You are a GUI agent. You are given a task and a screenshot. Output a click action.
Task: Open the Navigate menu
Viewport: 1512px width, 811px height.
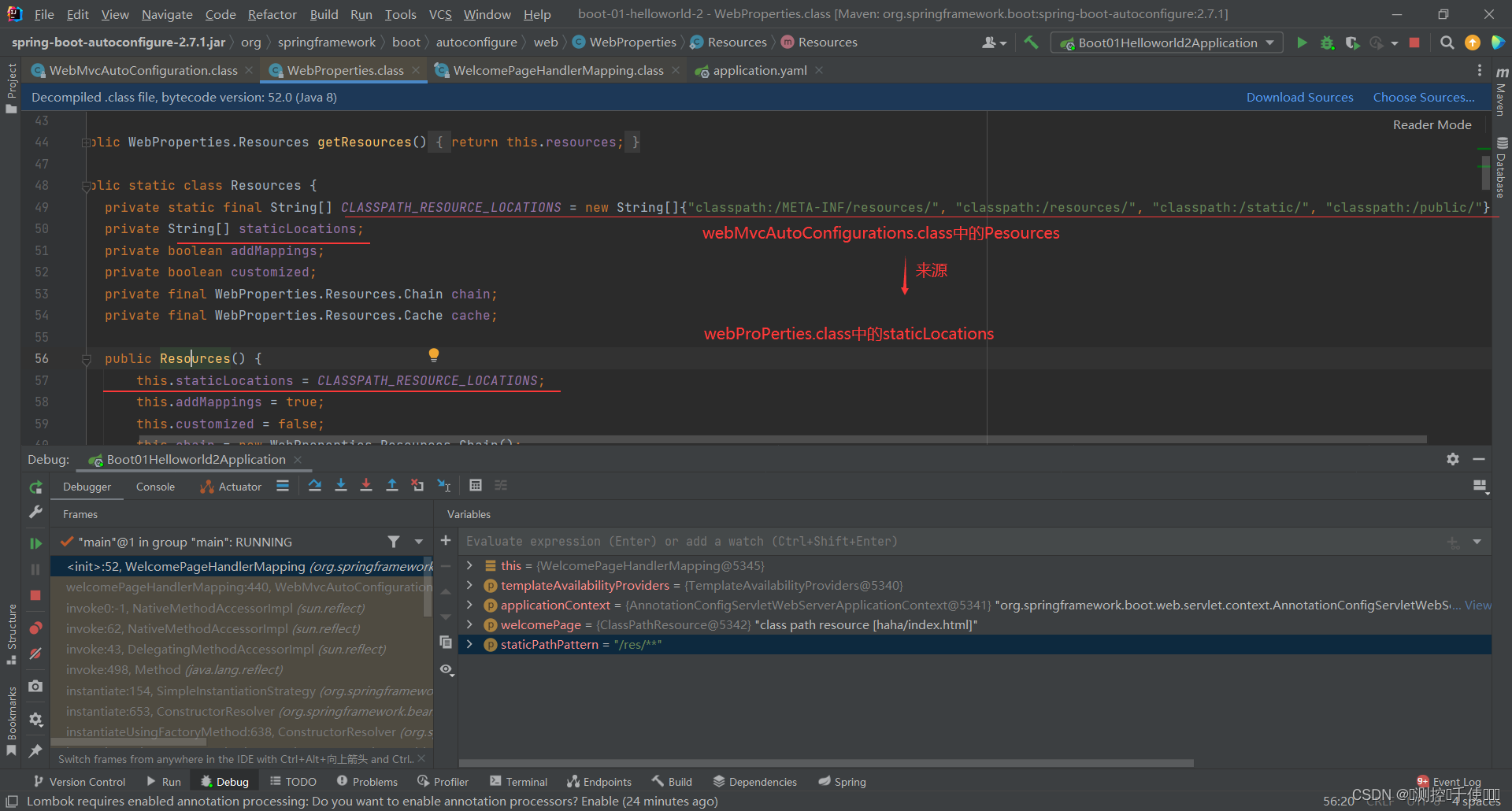[x=166, y=14]
